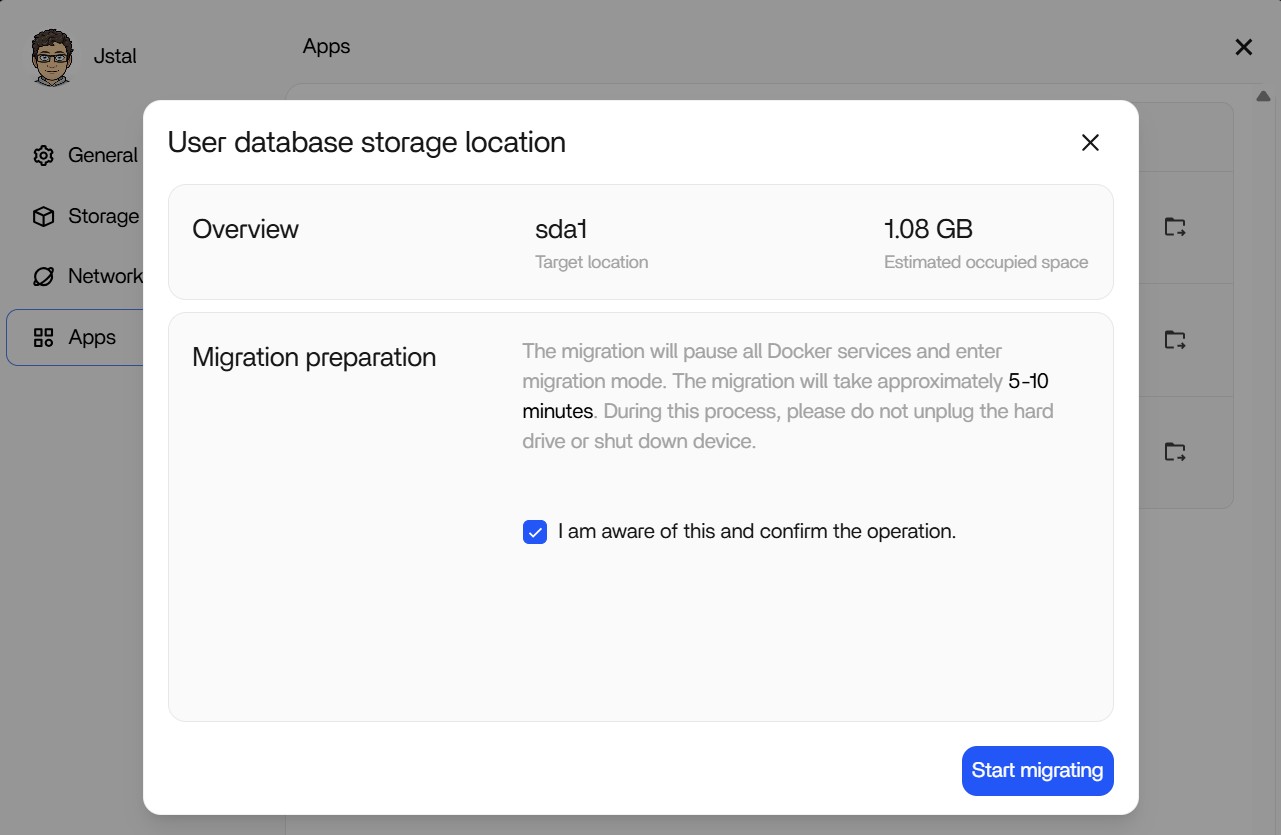The height and width of the screenshot is (835, 1281).
Task: Click the Jstal username text
Action: click(115, 57)
